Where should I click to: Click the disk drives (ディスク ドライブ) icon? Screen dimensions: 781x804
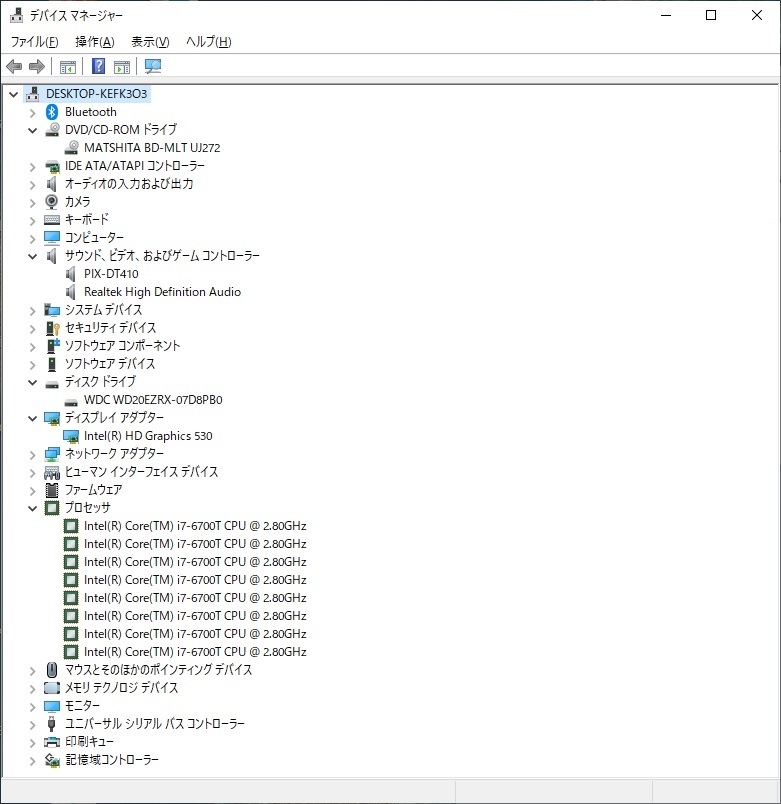coord(52,384)
